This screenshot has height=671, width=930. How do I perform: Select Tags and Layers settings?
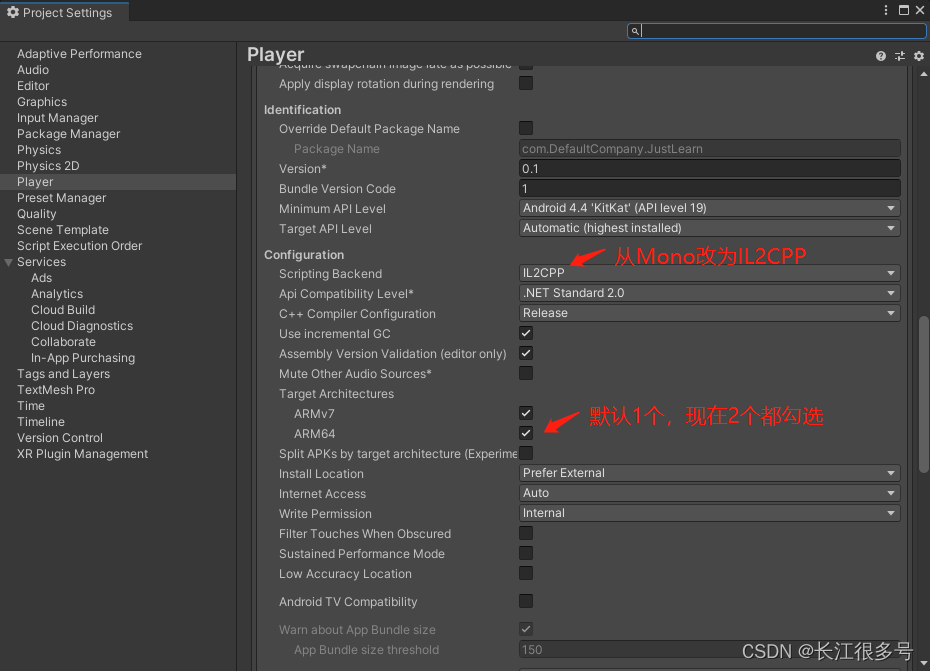(x=63, y=374)
